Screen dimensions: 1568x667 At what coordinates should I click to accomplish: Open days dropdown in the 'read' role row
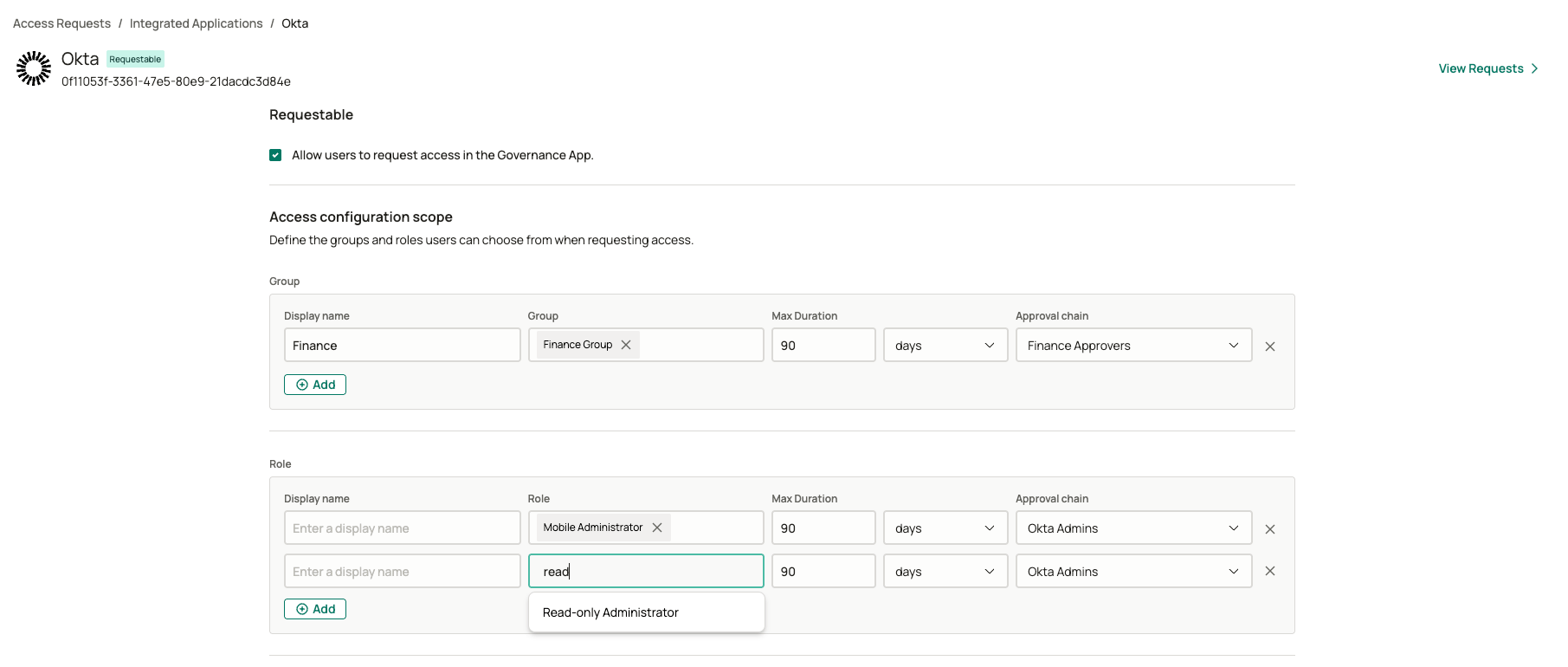945,571
